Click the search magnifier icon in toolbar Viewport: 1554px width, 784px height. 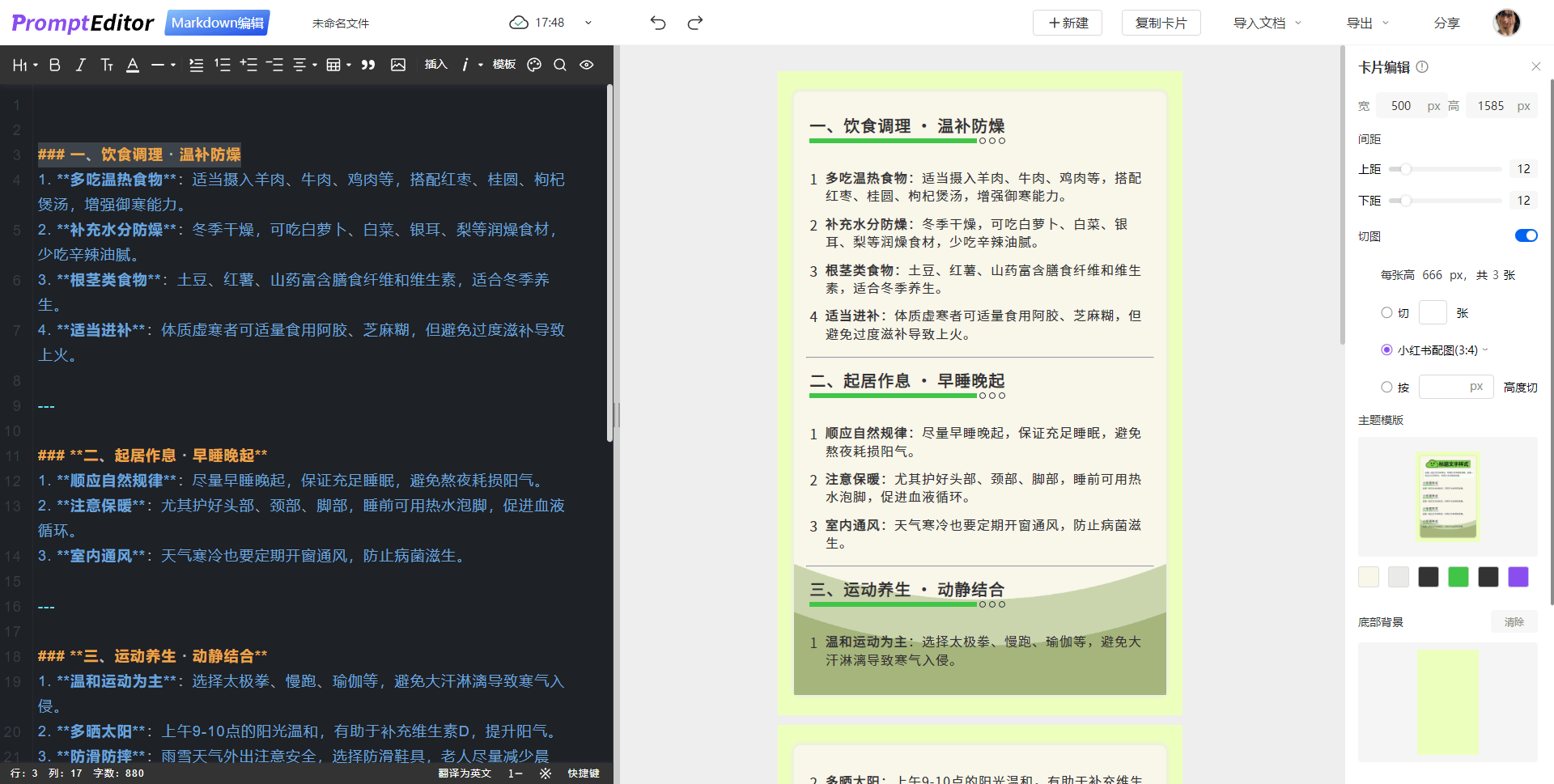coord(560,65)
